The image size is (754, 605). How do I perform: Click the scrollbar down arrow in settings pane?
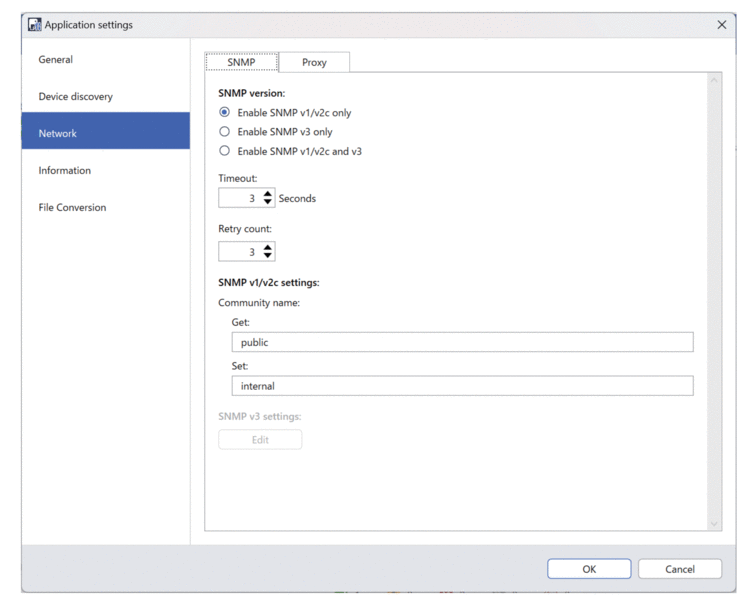(714, 523)
